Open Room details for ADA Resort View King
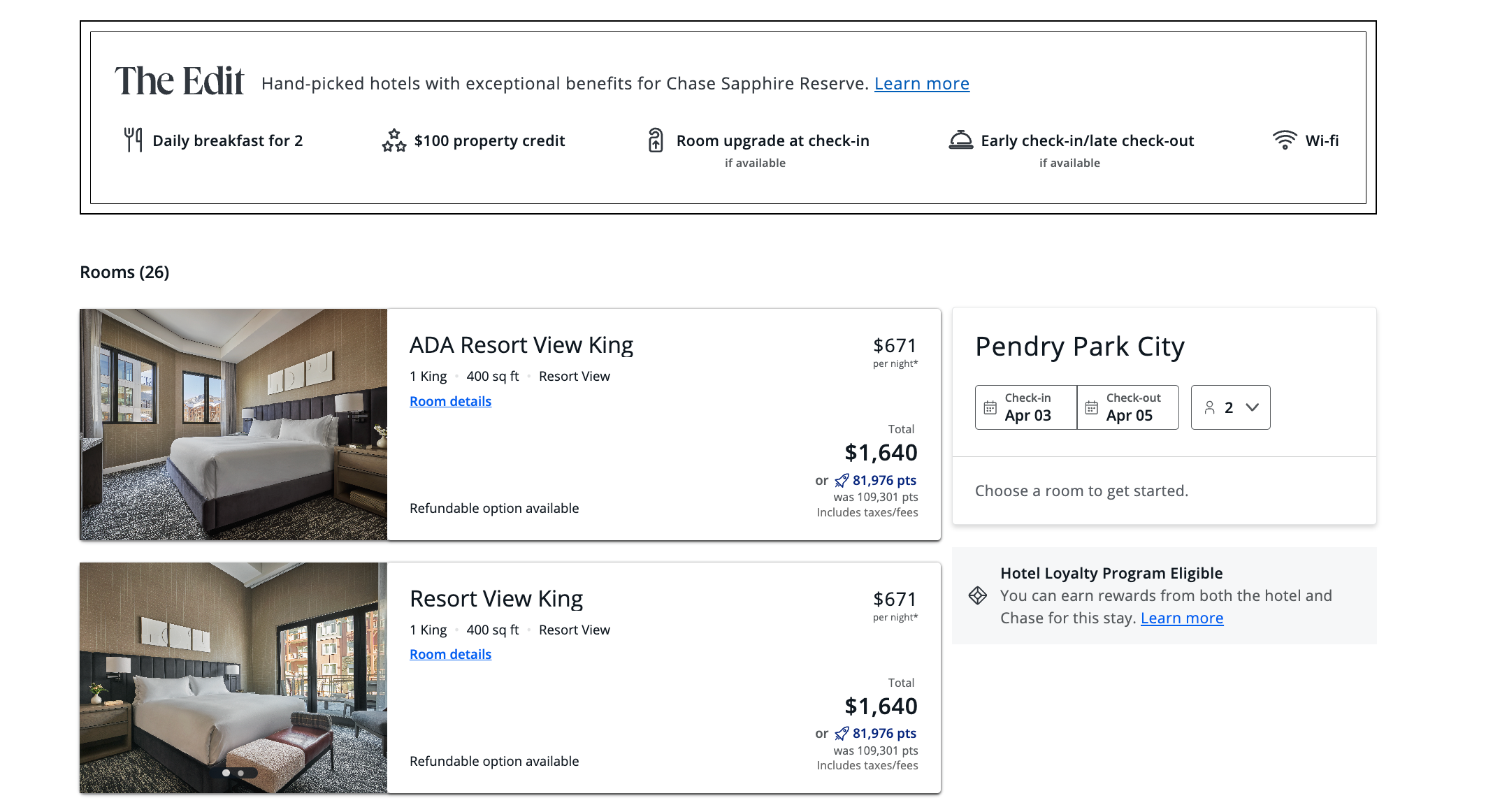 (450, 402)
